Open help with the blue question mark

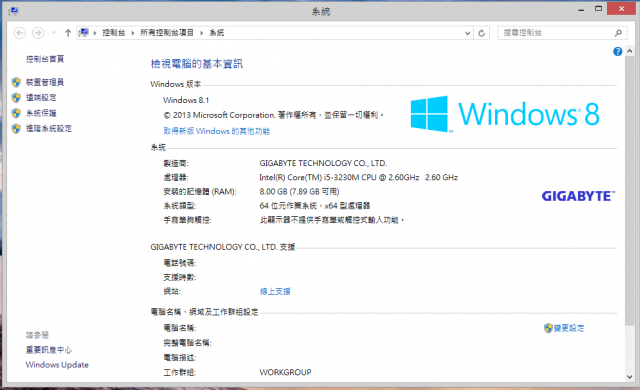point(618,51)
